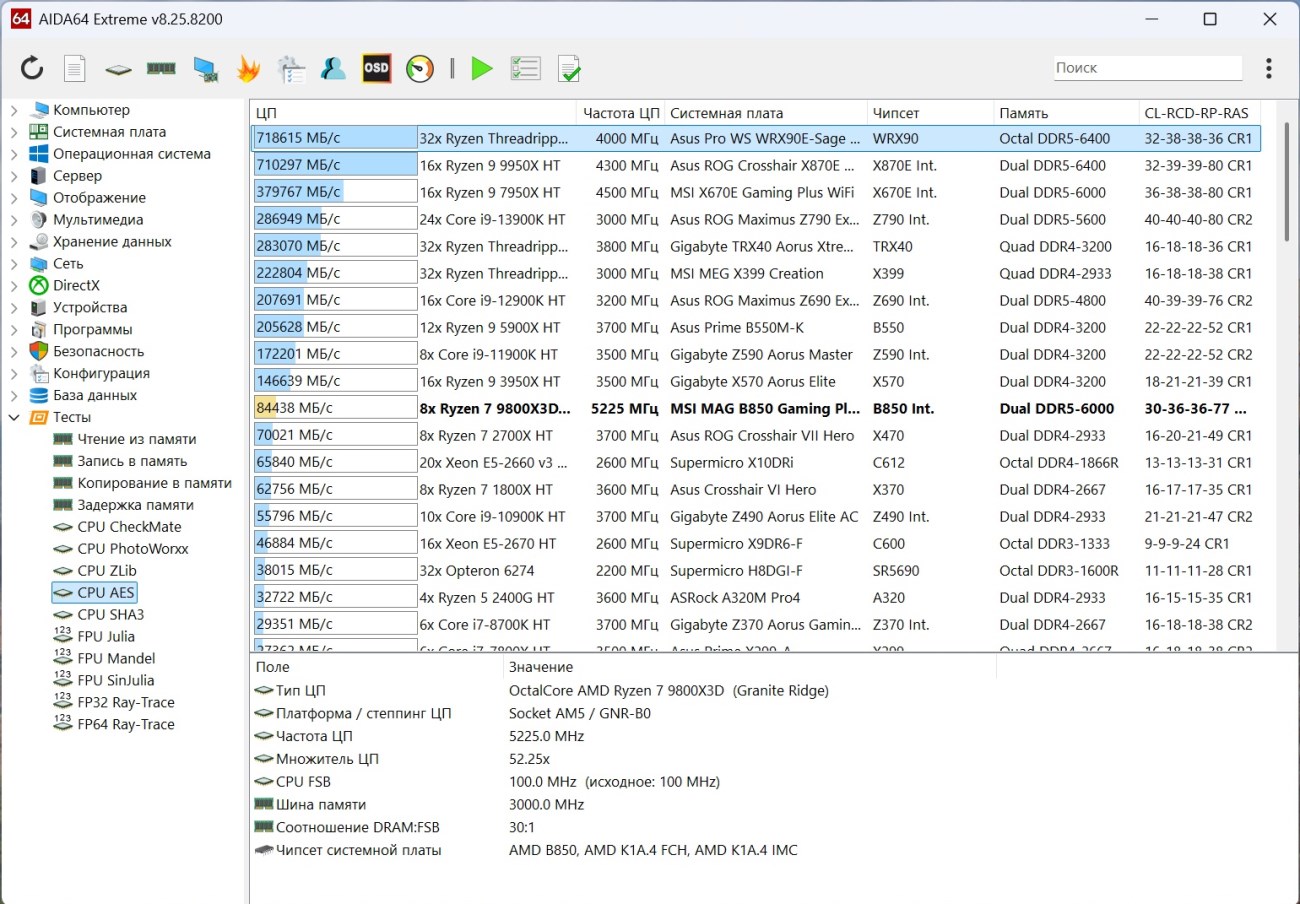The width and height of the screenshot is (1300, 904).
Task: Click the network computer toolbar icon
Action: tap(205, 68)
